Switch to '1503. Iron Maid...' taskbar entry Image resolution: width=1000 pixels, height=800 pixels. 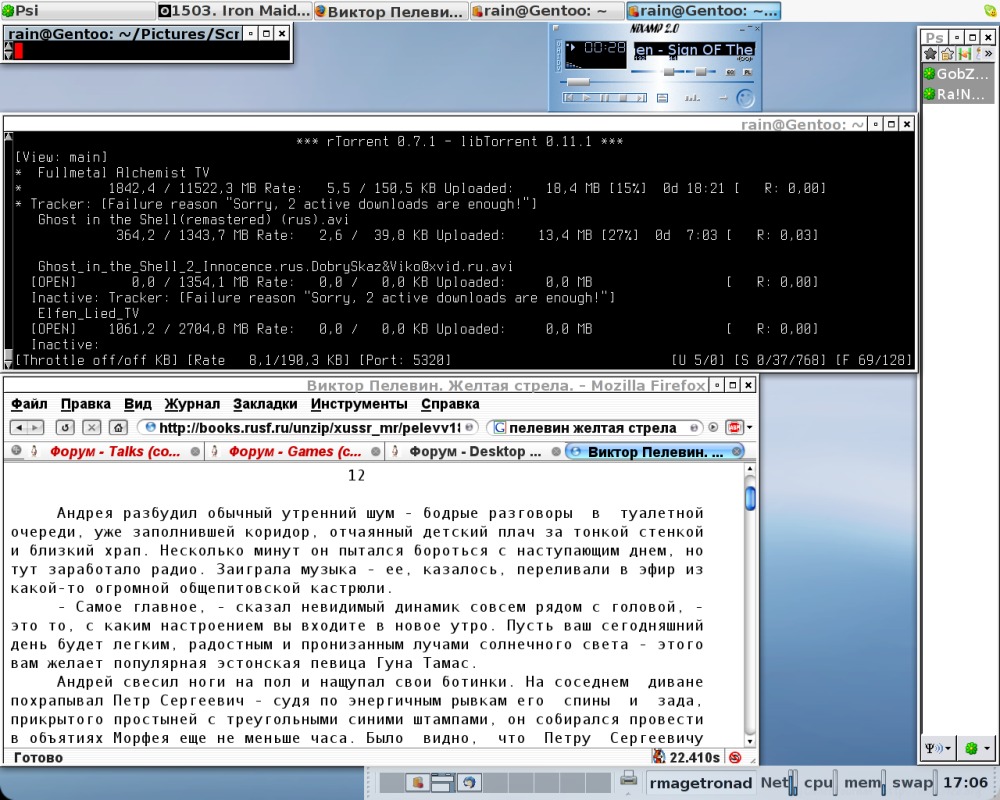point(234,10)
